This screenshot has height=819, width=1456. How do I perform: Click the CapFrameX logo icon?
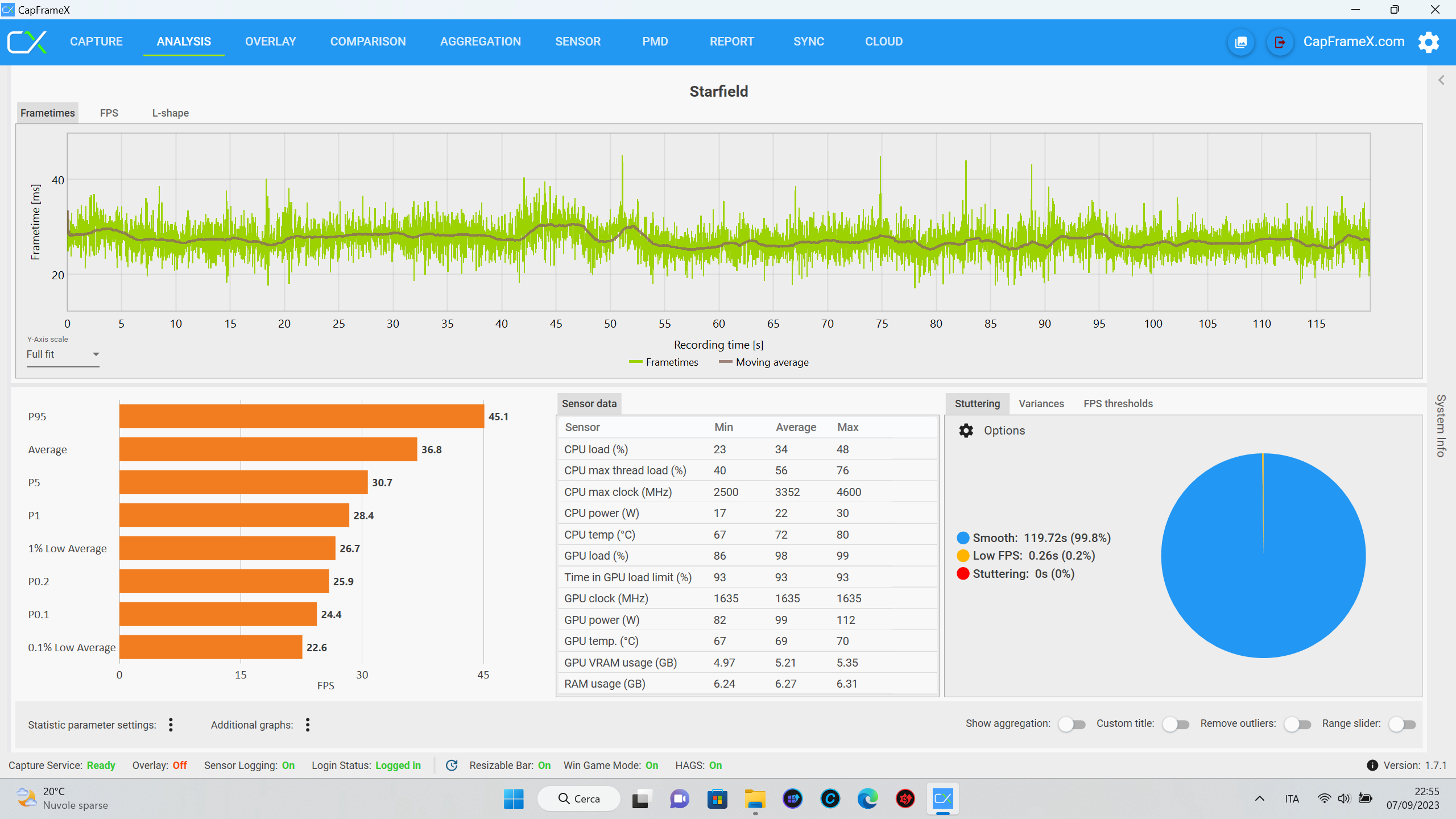(x=27, y=42)
